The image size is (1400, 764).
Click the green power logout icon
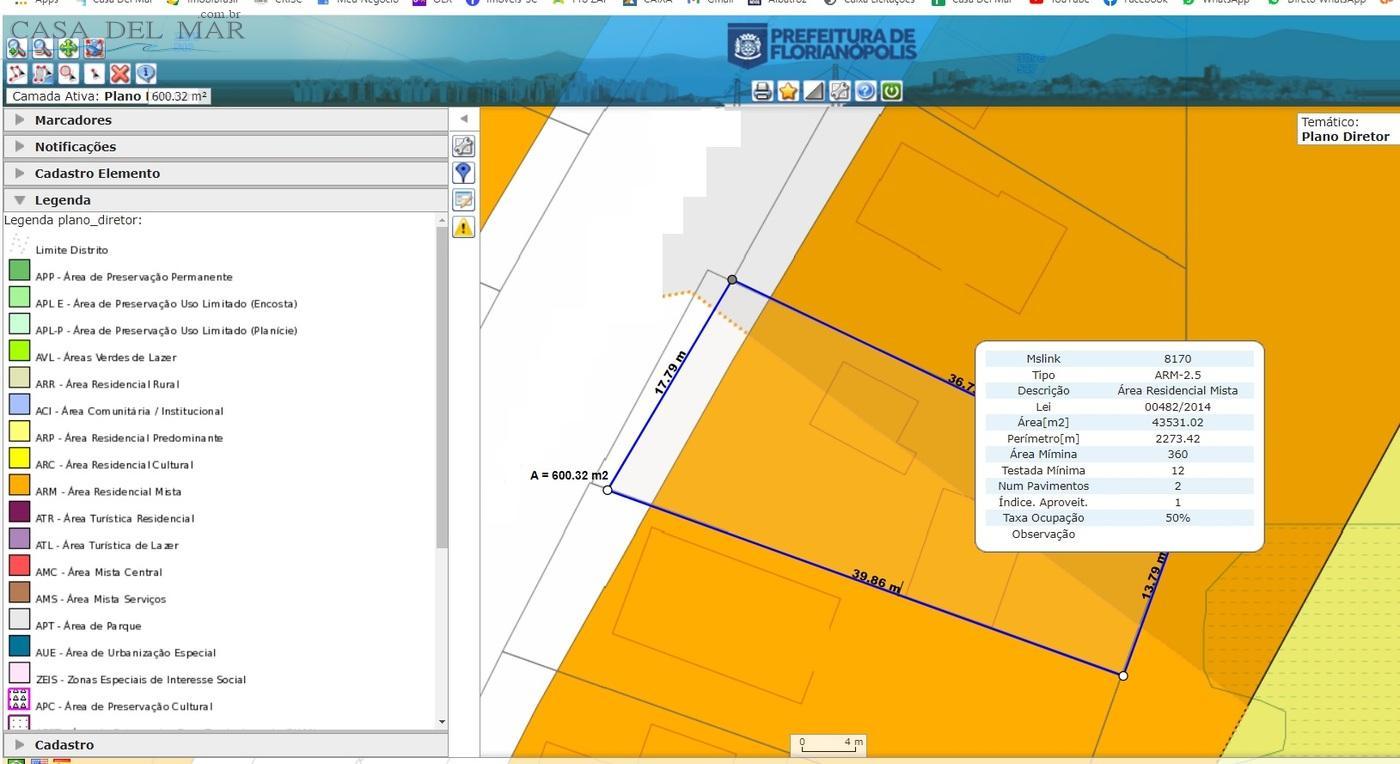[x=892, y=91]
